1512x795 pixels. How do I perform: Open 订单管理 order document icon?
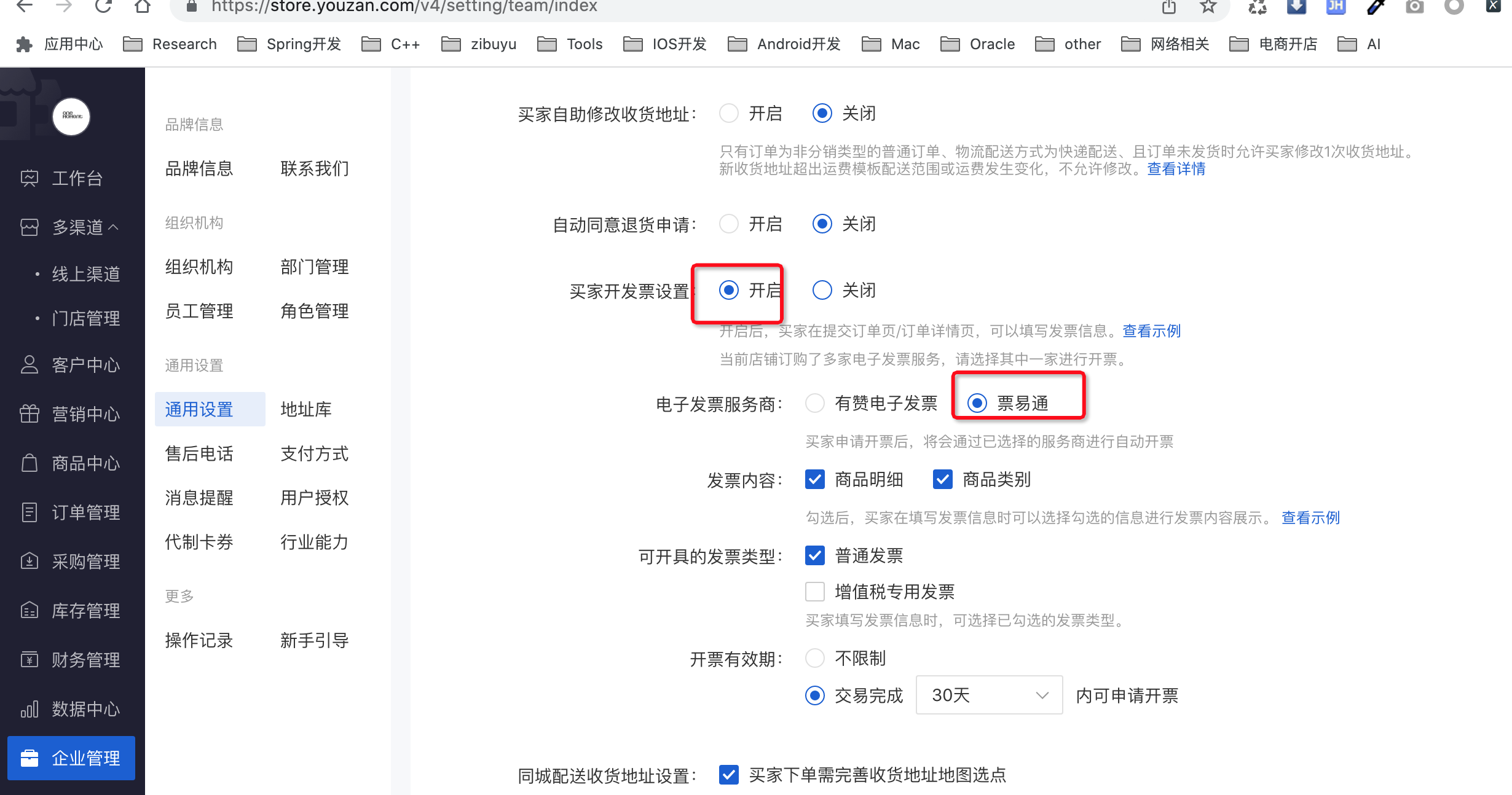pyautogui.click(x=29, y=512)
